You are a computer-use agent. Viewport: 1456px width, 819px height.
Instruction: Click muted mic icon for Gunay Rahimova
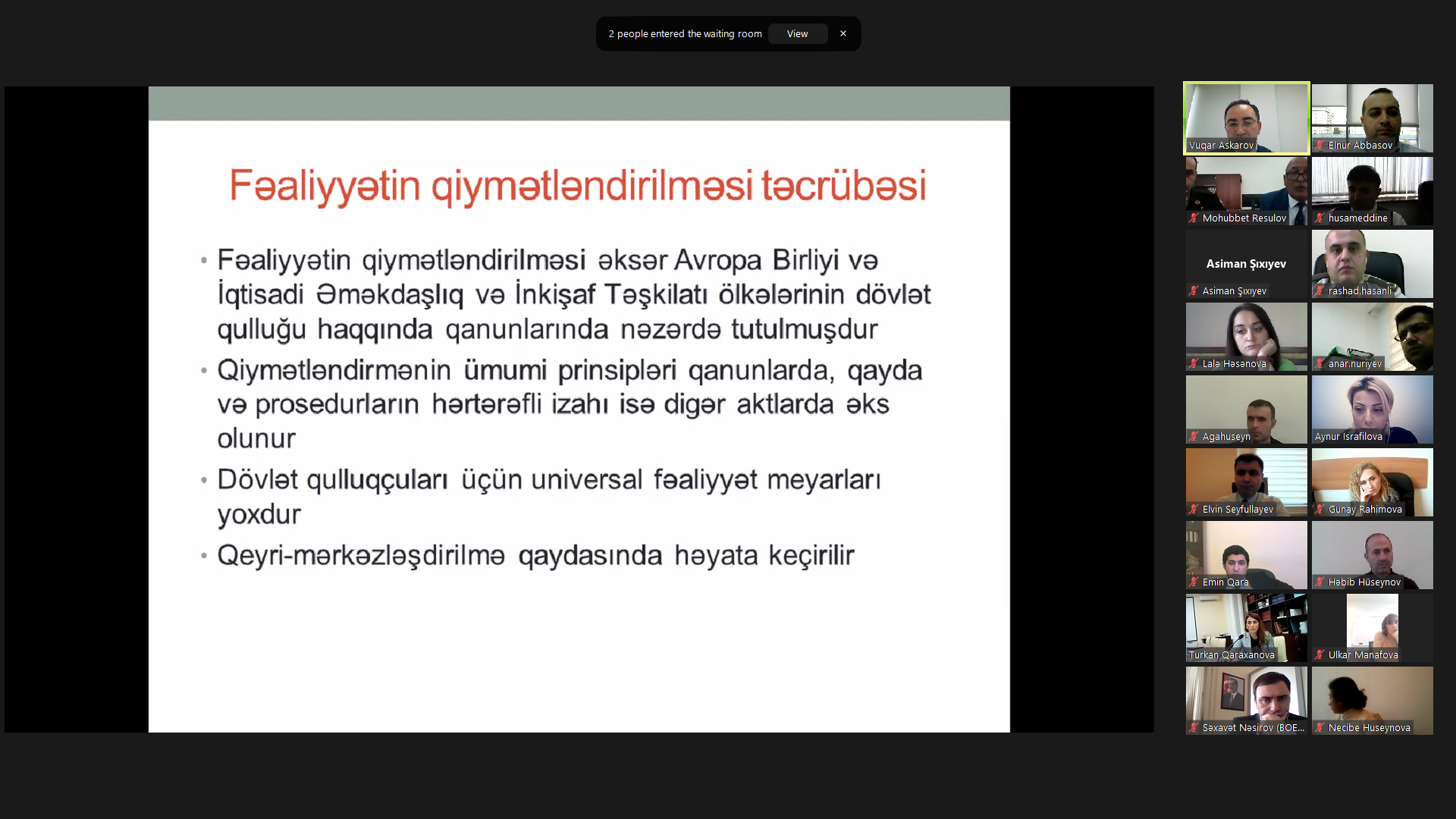pos(1319,509)
